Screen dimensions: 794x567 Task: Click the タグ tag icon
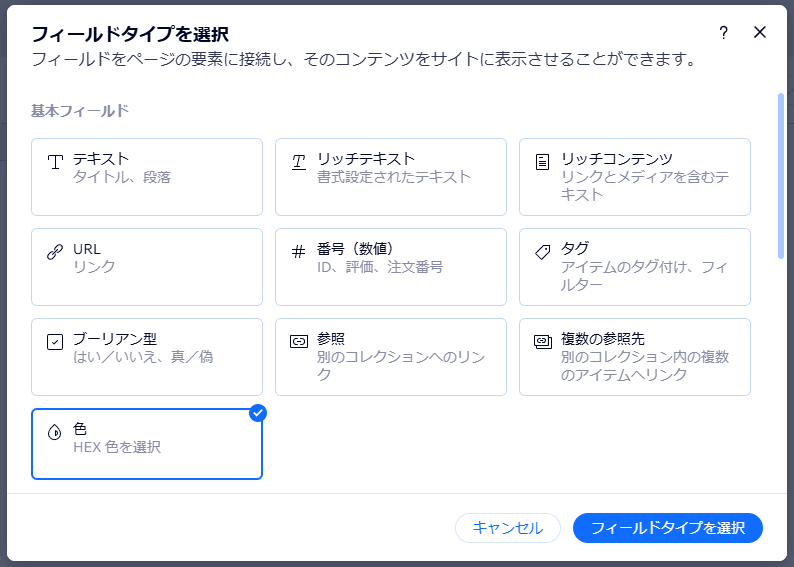pos(542,252)
